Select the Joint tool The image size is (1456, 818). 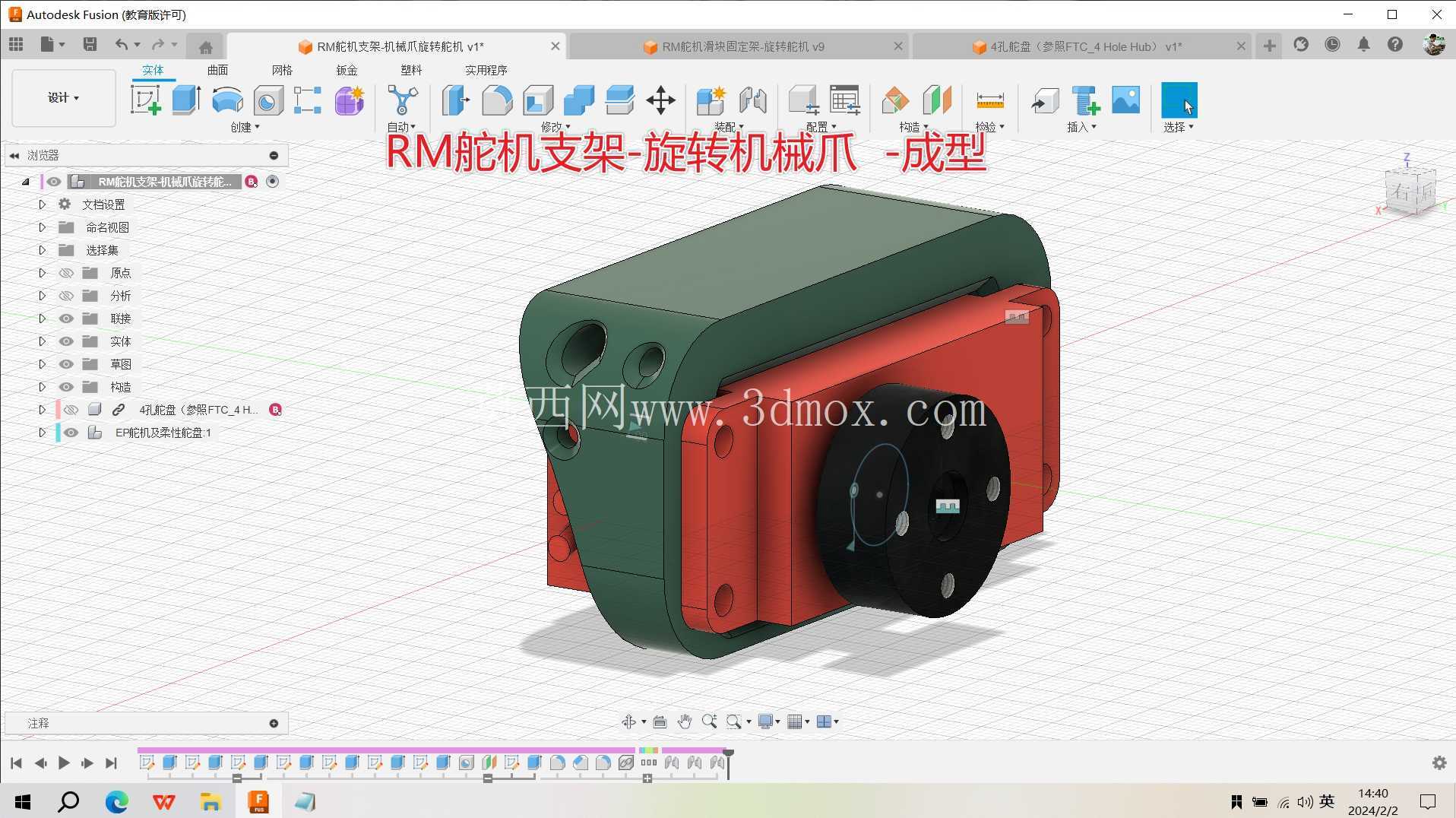pos(752,100)
